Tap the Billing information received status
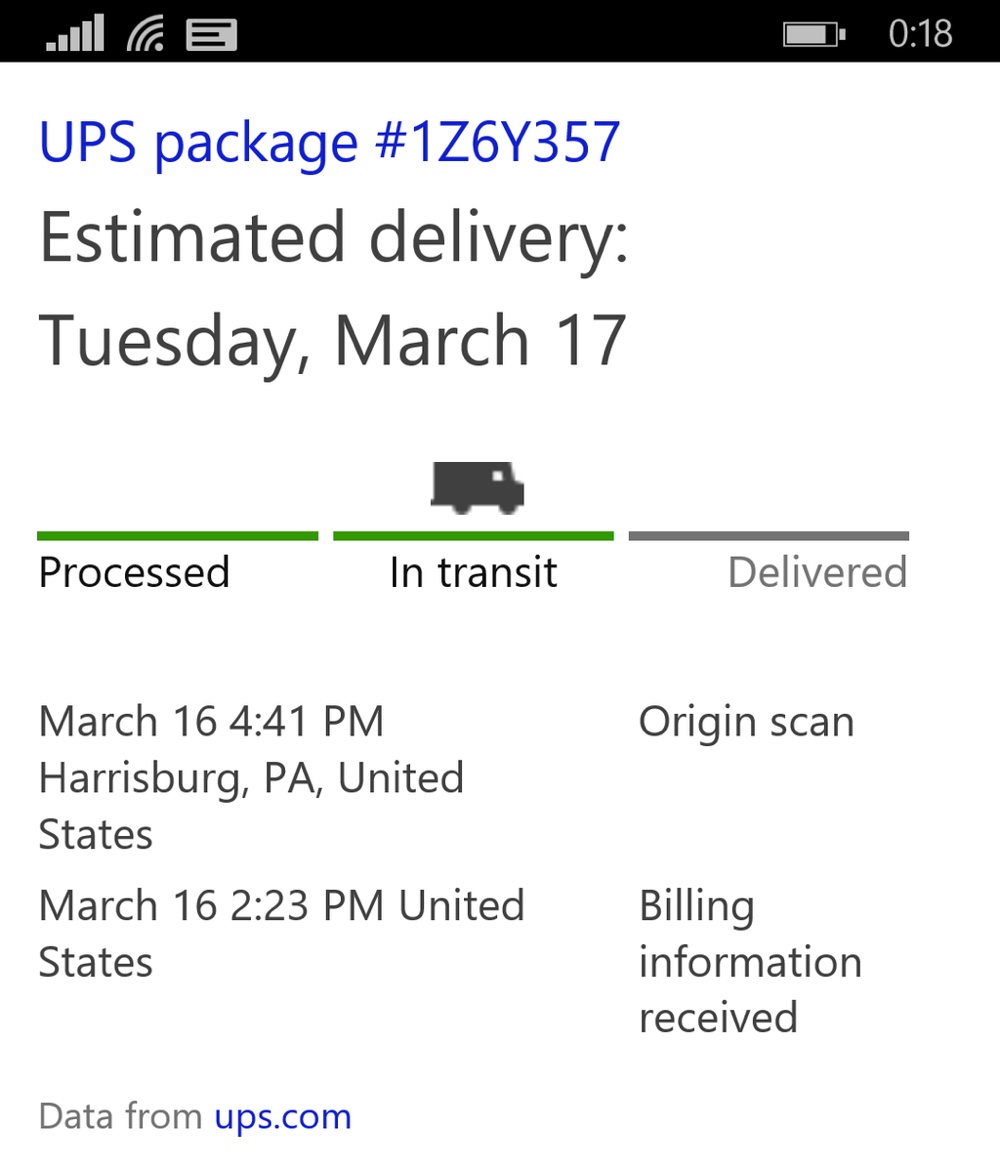 (x=750, y=961)
